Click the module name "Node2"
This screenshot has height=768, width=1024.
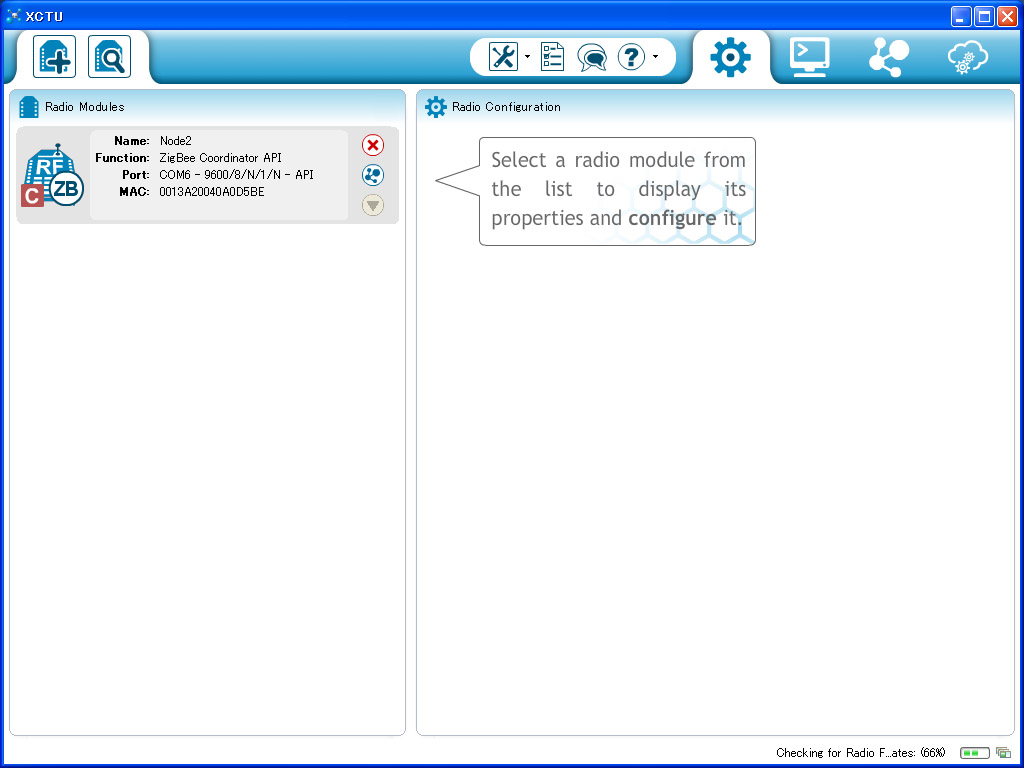click(176, 141)
